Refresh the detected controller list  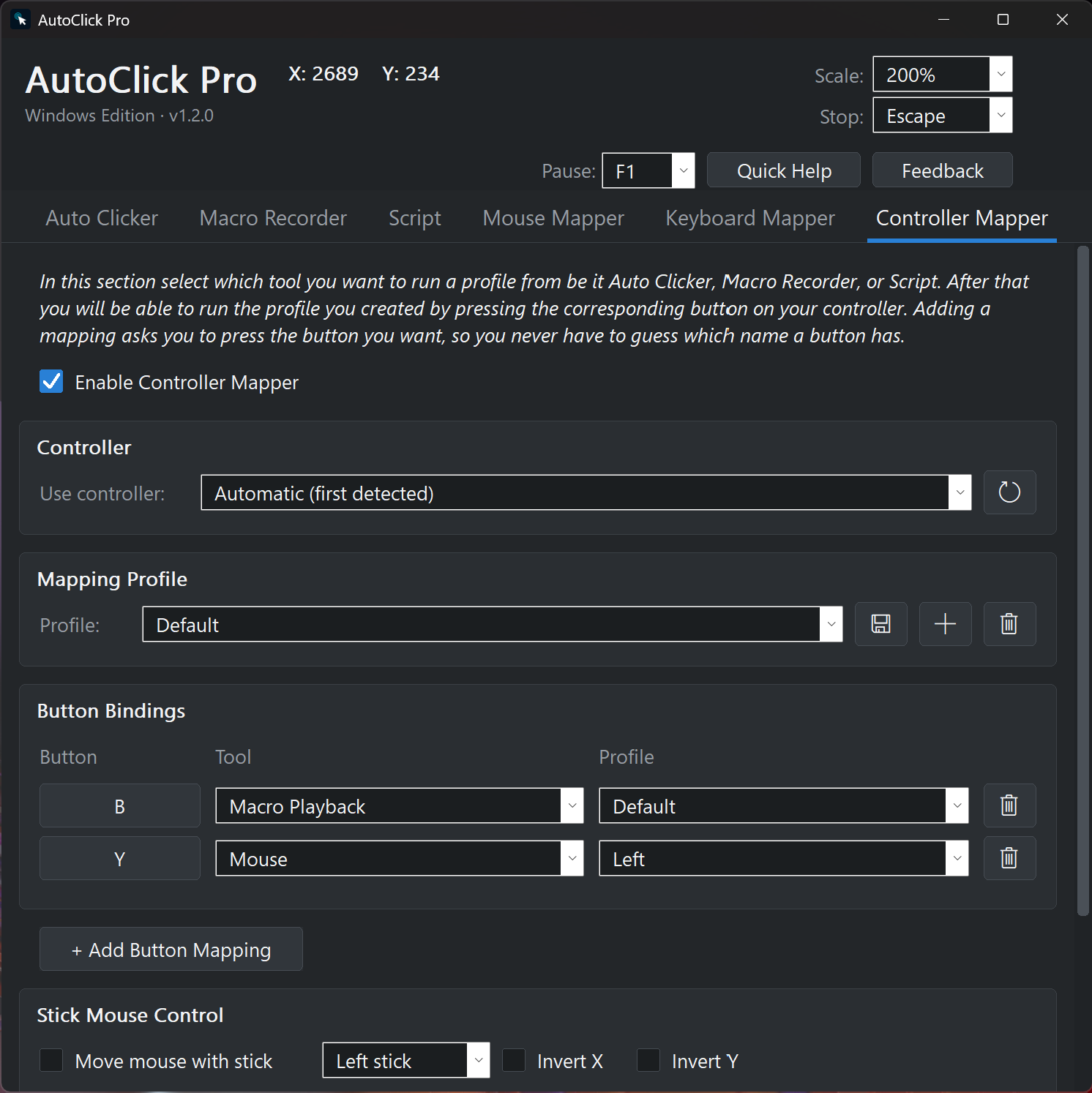(1009, 492)
